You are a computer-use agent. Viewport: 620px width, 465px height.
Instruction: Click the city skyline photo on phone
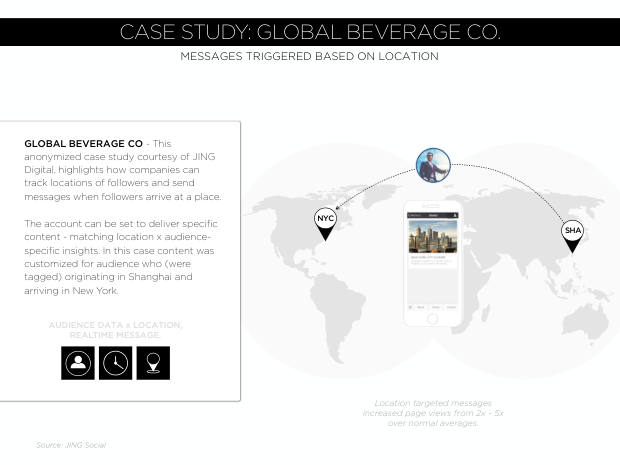click(433, 236)
